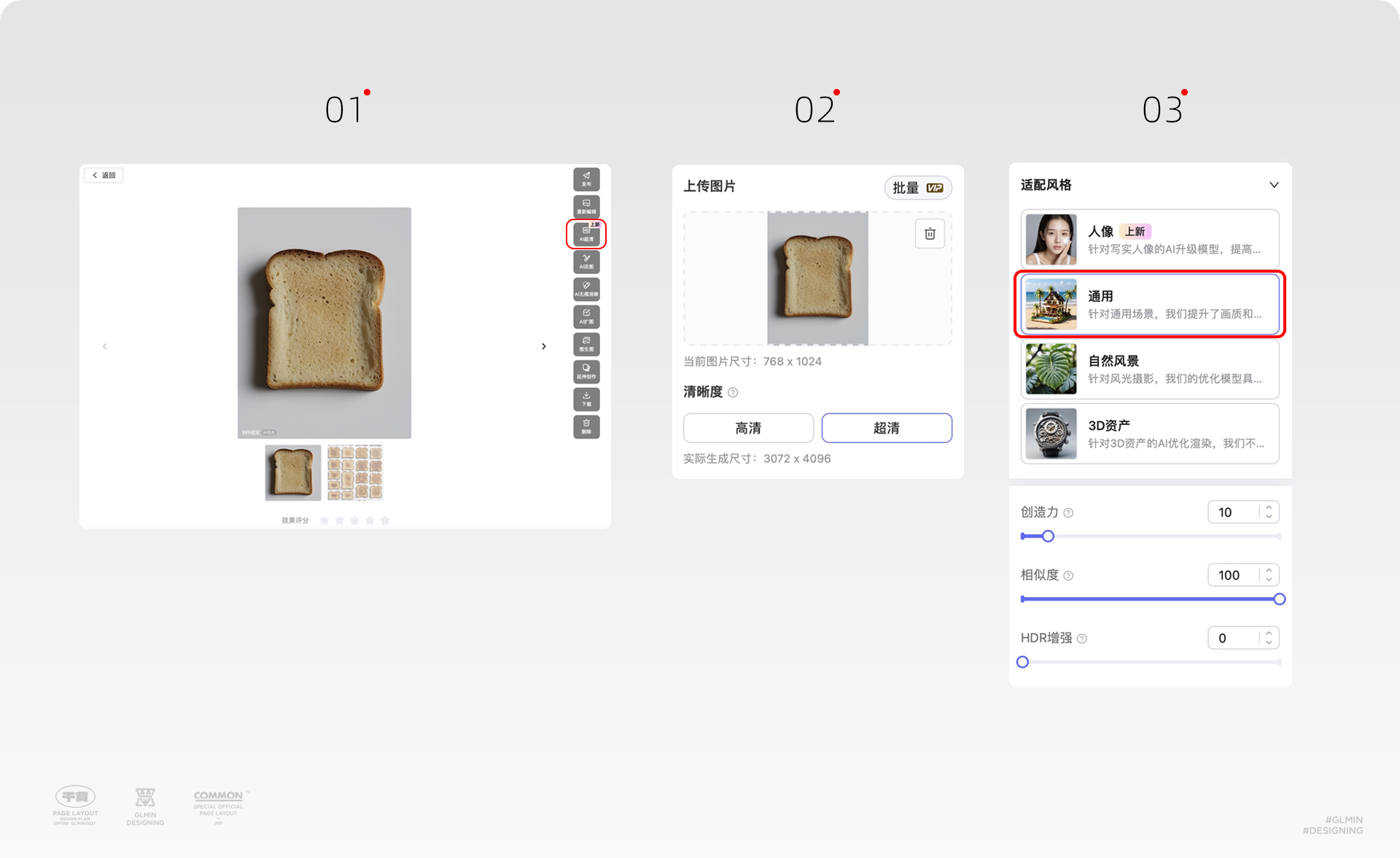Select the 通用 general style
Screen dimensions: 1400x858
pyautogui.click(x=1150, y=304)
